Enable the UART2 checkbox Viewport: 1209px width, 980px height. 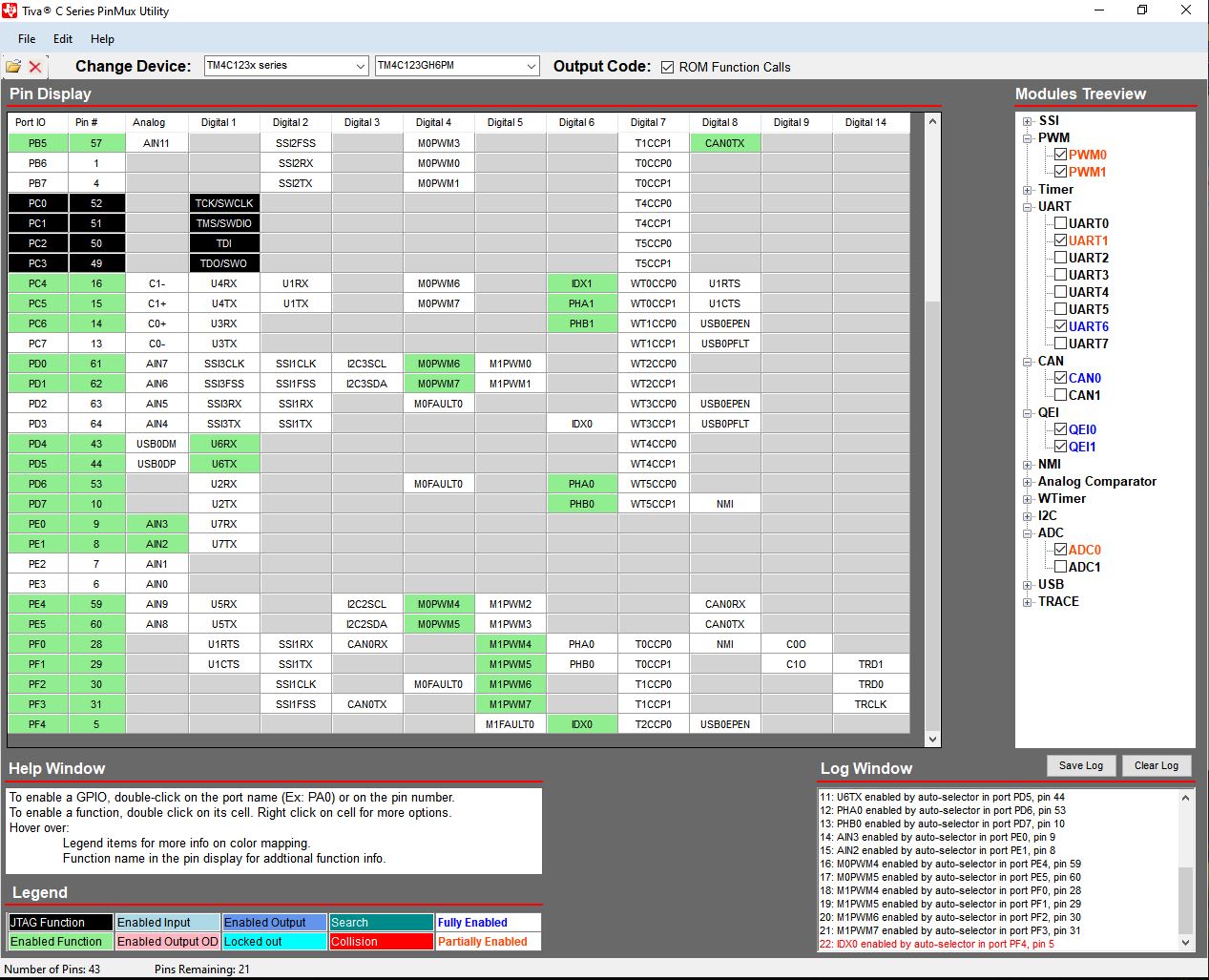(1060, 258)
